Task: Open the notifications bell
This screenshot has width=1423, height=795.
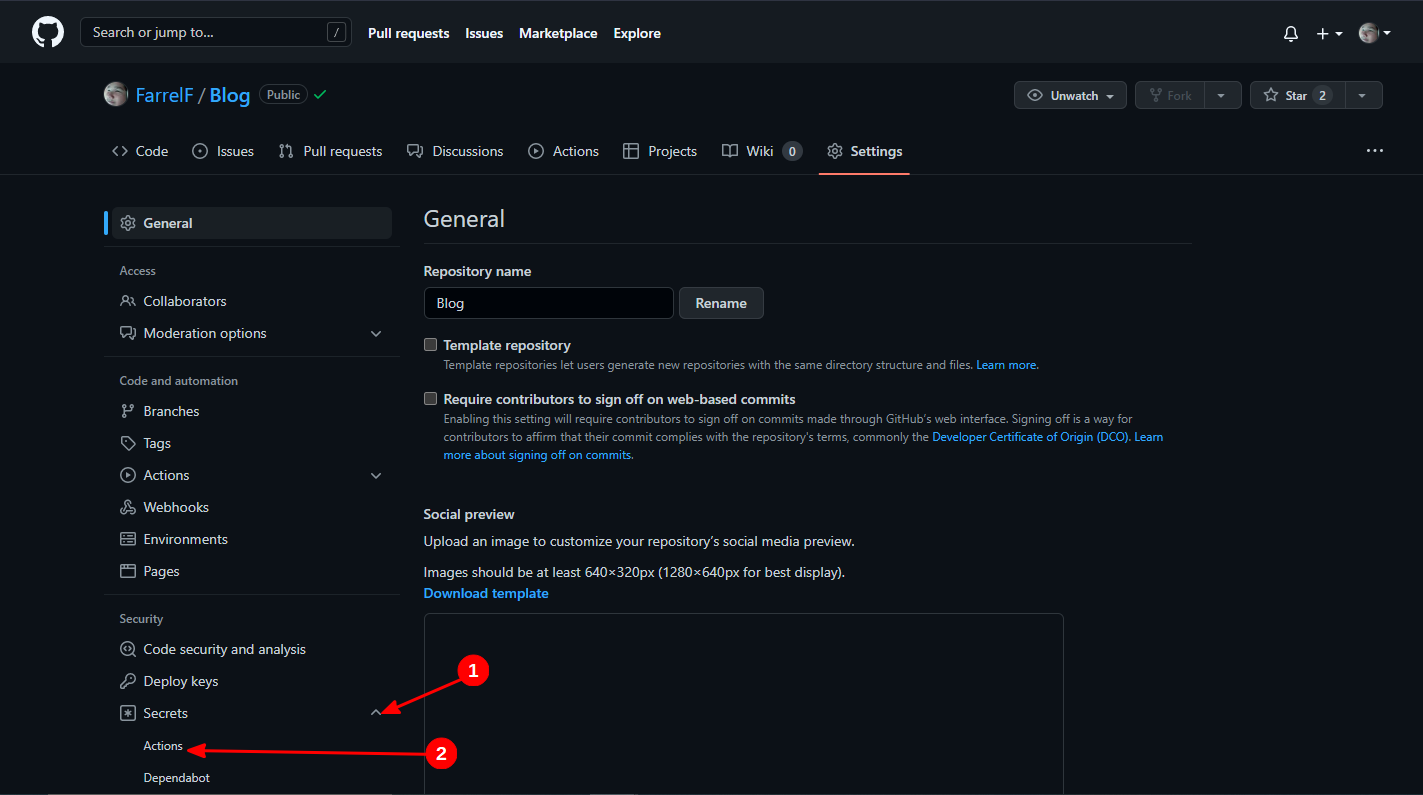Action: (1291, 33)
